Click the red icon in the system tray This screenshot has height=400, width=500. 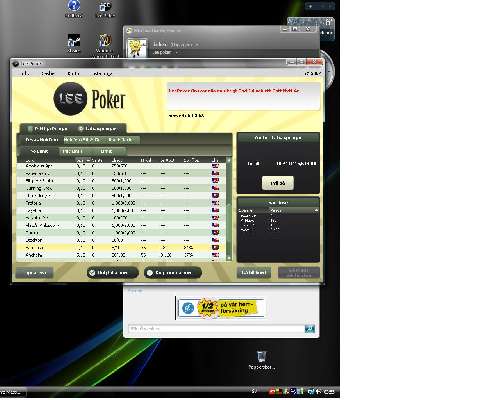click(271, 392)
